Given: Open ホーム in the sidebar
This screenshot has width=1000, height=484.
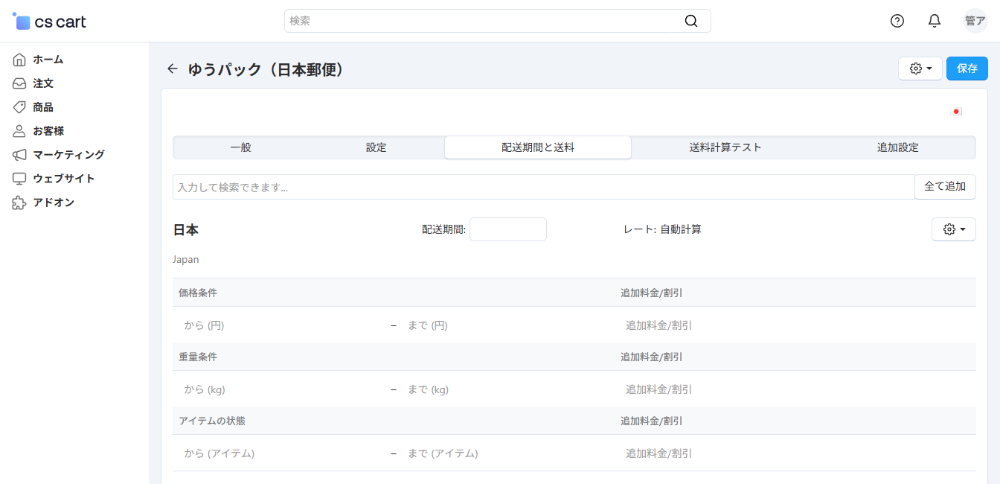Looking at the screenshot, I should tap(48, 59).
